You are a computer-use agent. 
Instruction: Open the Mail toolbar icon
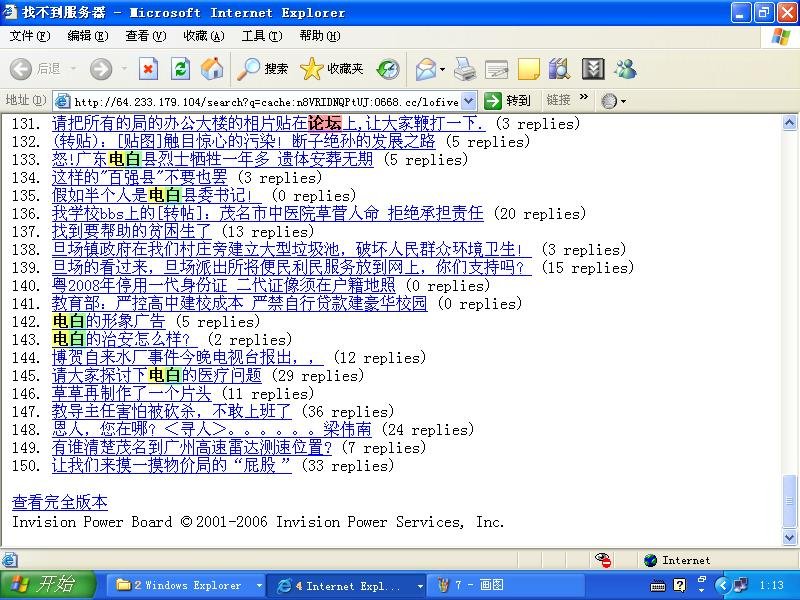pos(425,69)
